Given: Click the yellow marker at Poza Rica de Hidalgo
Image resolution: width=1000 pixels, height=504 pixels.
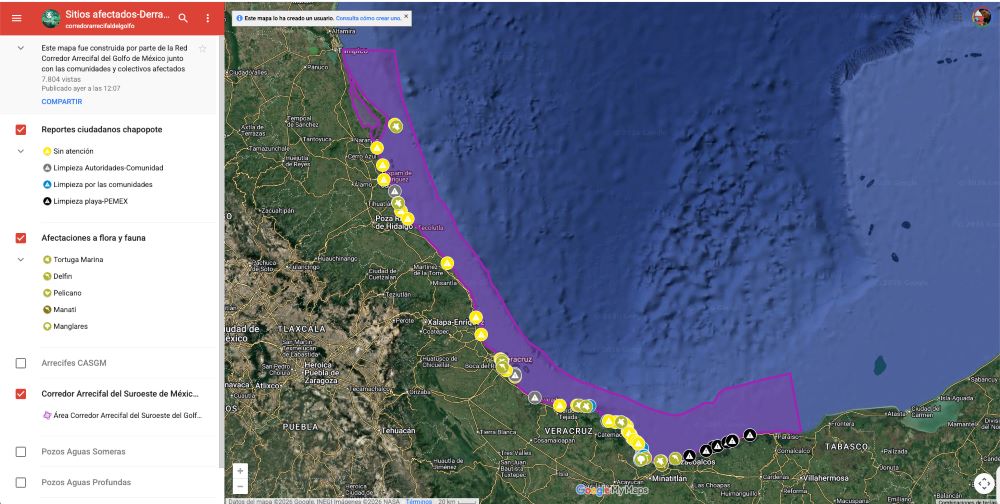Looking at the screenshot, I should [x=408, y=219].
